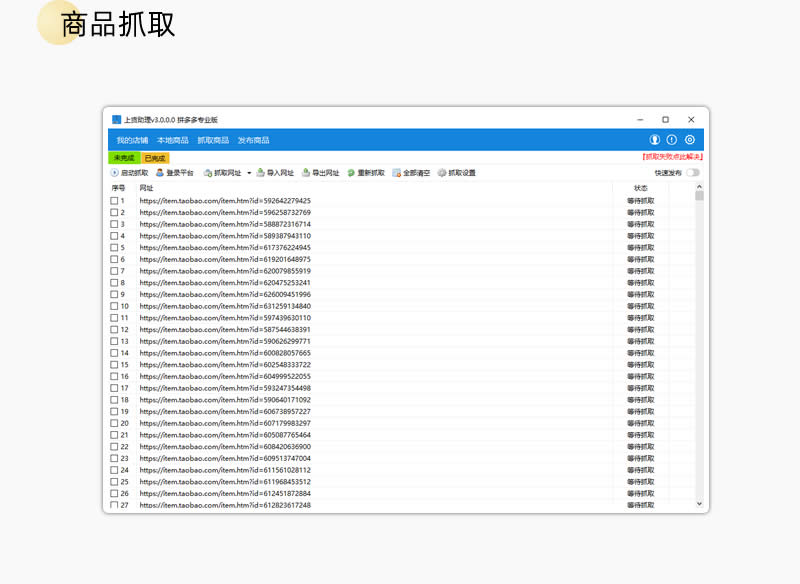This screenshot has width=800, height=584.
Task: Select URL ending in id=604999522055
Action: point(225,377)
